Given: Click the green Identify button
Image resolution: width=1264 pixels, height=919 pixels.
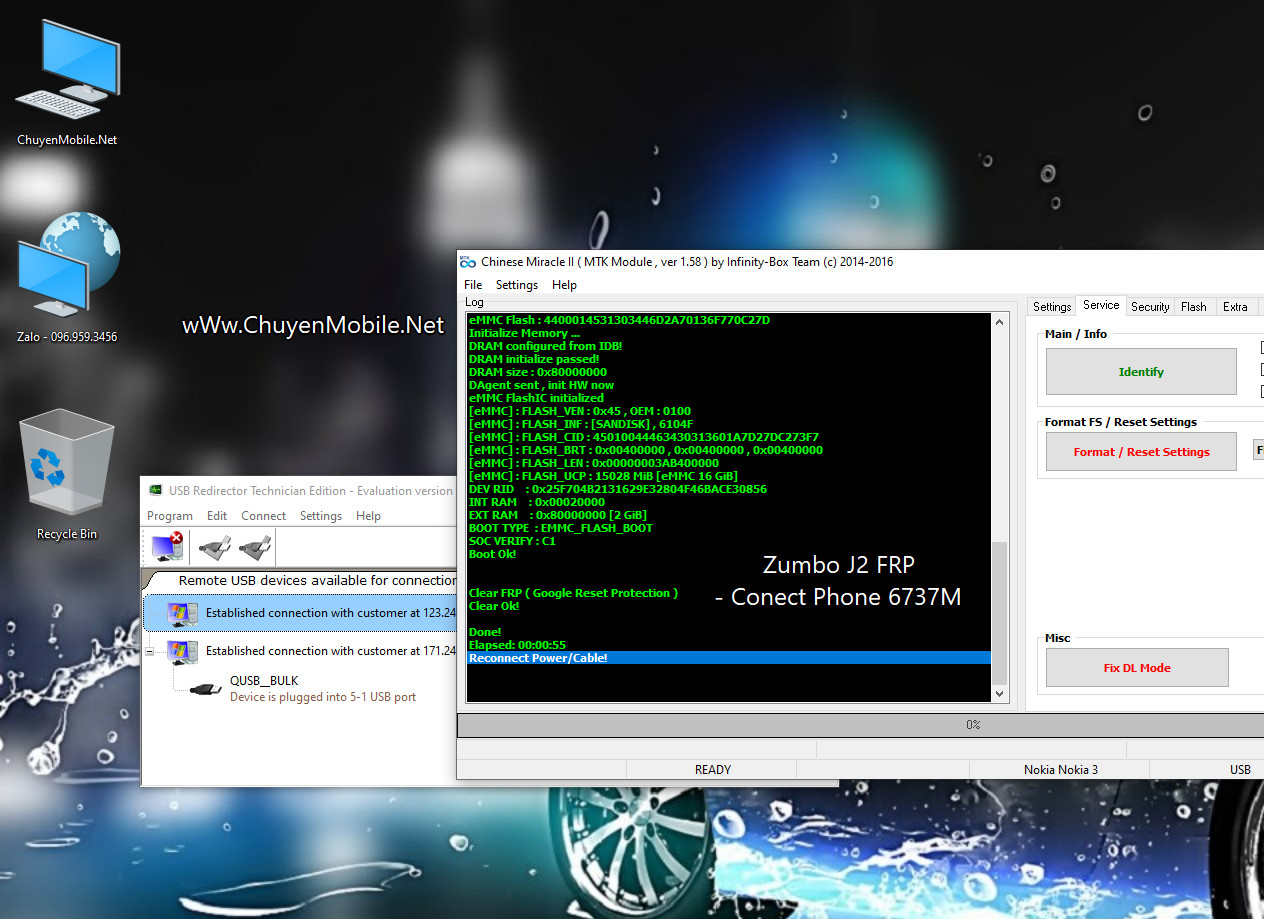Looking at the screenshot, I should pos(1141,372).
